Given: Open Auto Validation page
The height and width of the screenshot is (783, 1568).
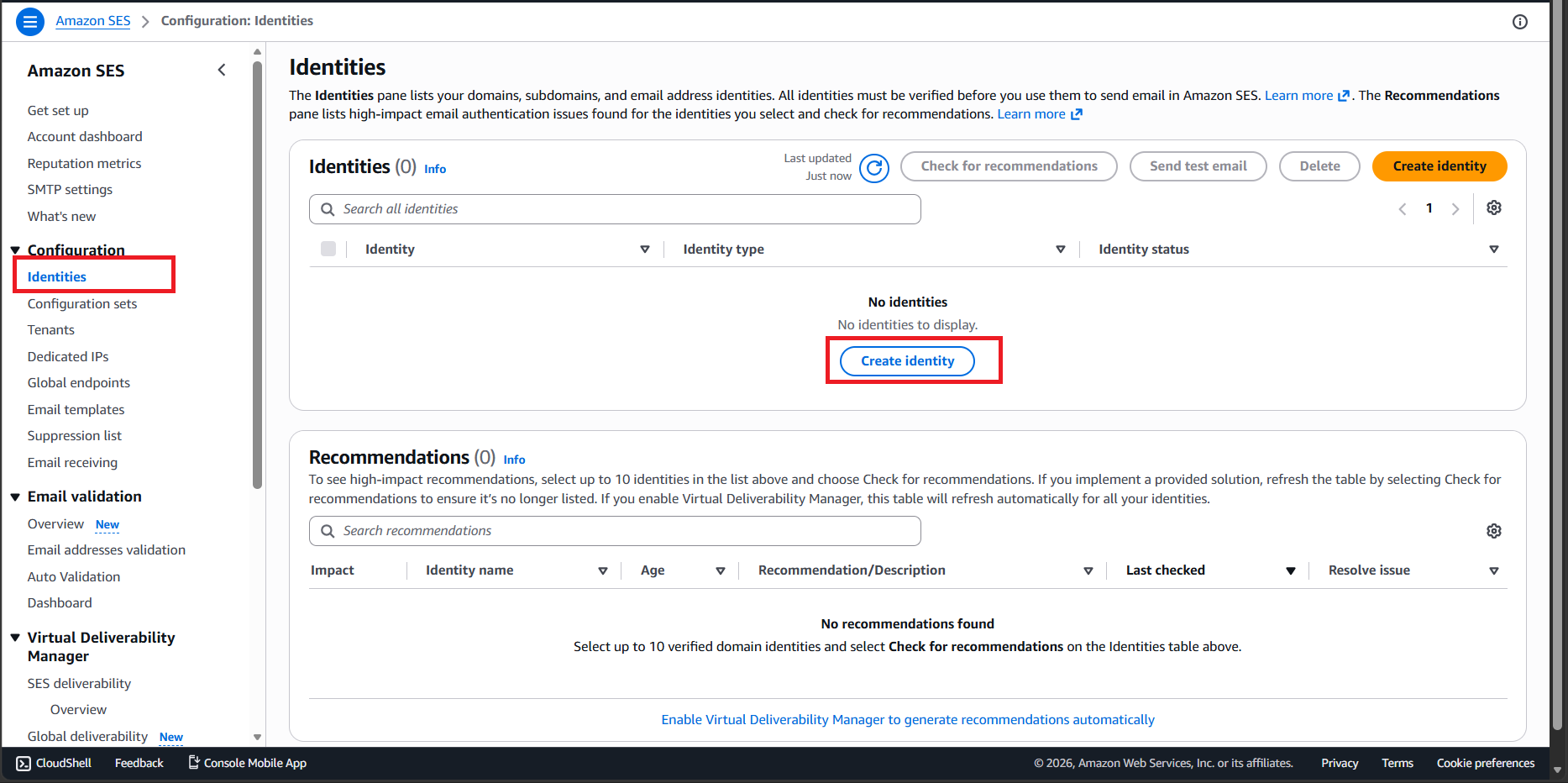Looking at the screenshot, I should 74,576.
